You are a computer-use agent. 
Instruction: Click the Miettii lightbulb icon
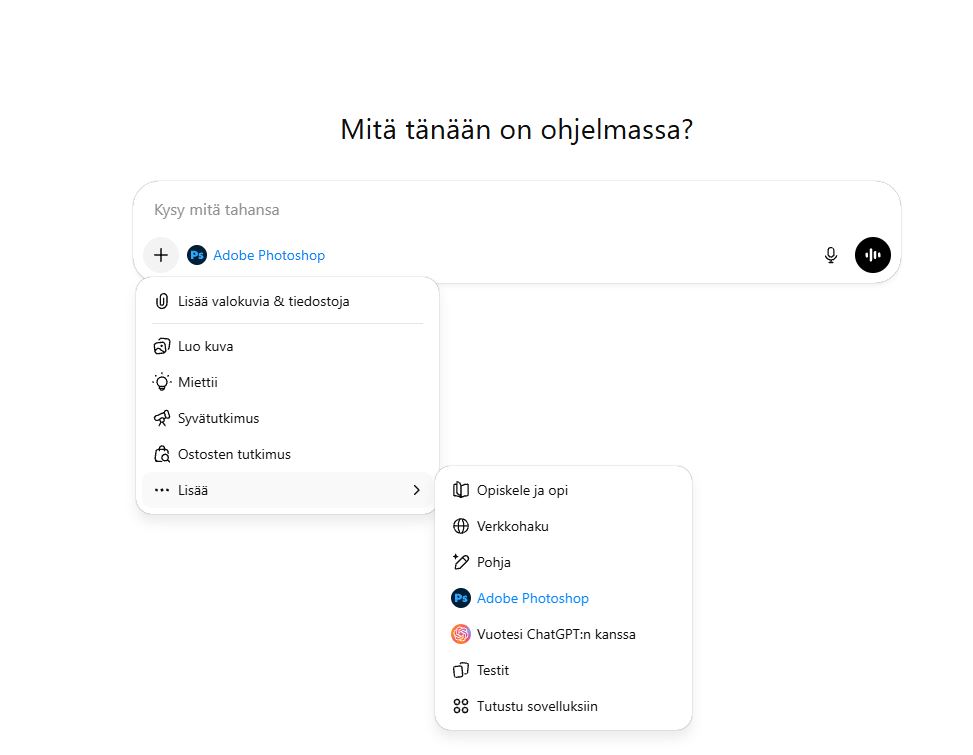click(162, 382)
